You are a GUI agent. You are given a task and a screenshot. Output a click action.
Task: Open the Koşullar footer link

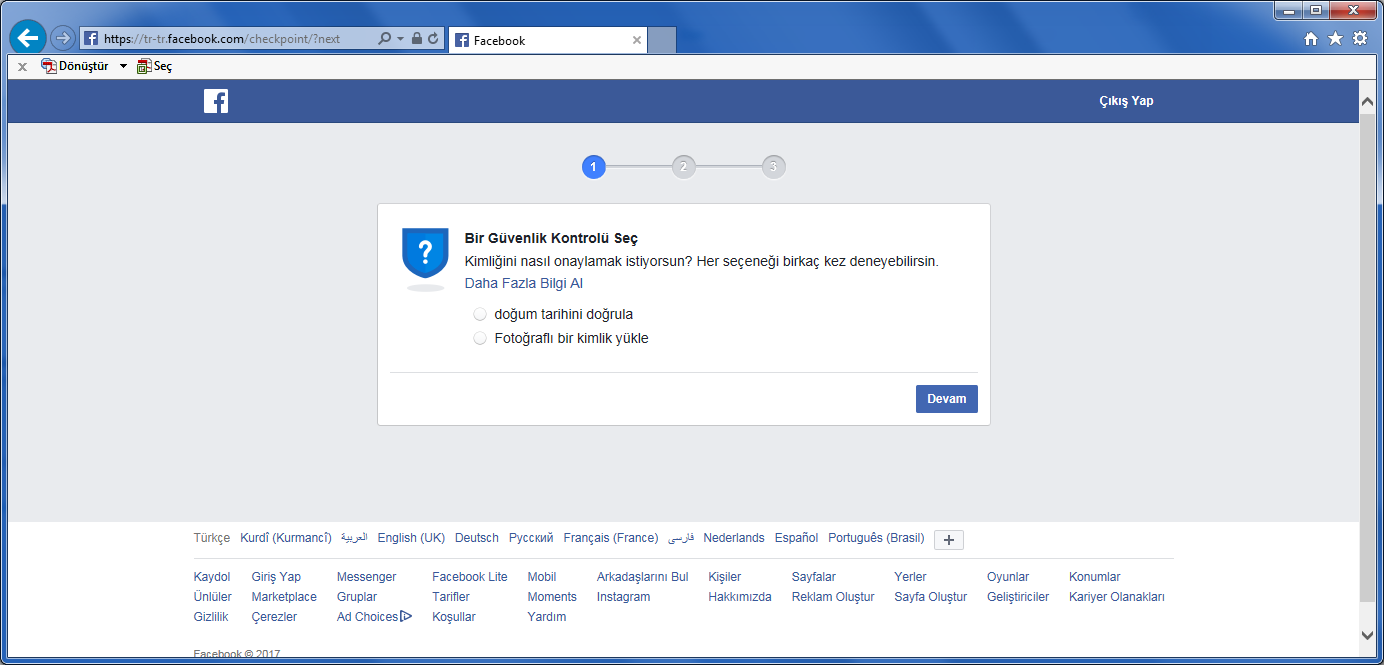click(454, 617)
